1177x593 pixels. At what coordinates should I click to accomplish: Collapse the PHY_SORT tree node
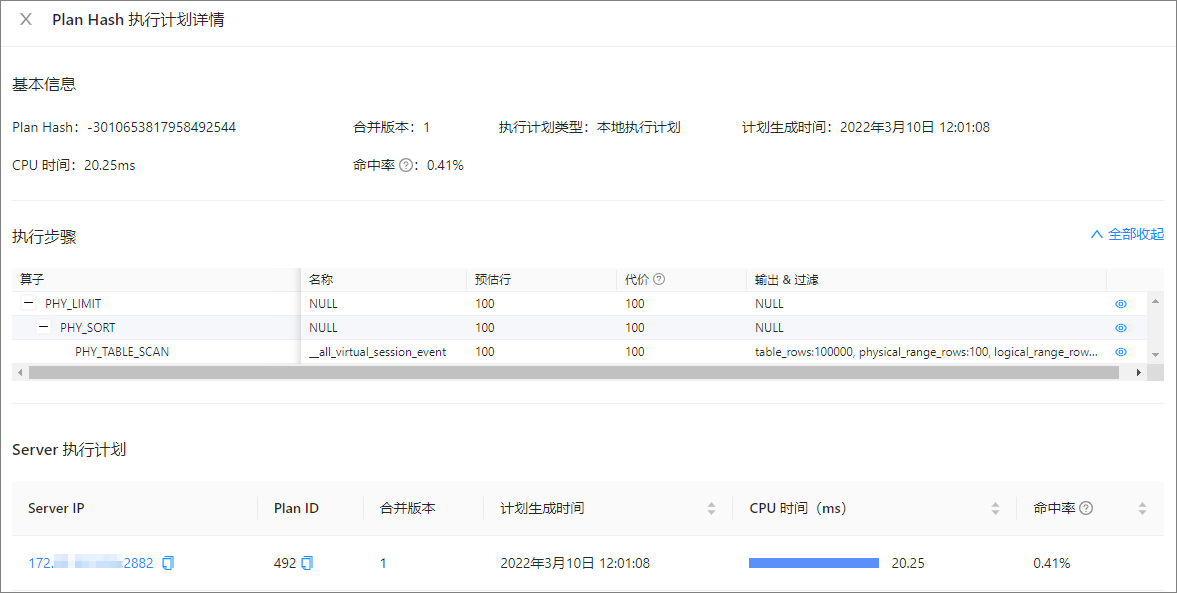(x=44, y=327)
